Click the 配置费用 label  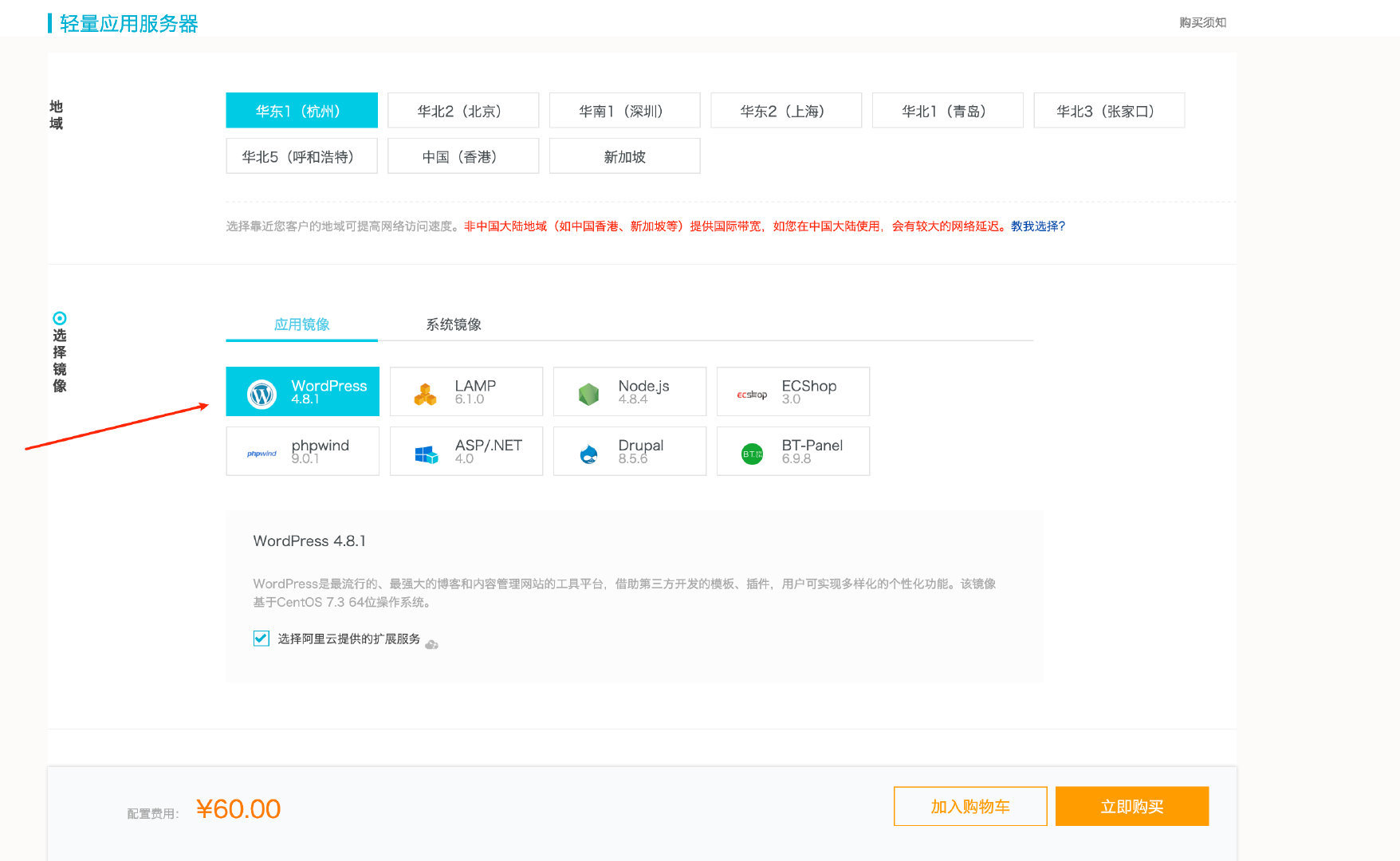153,814
